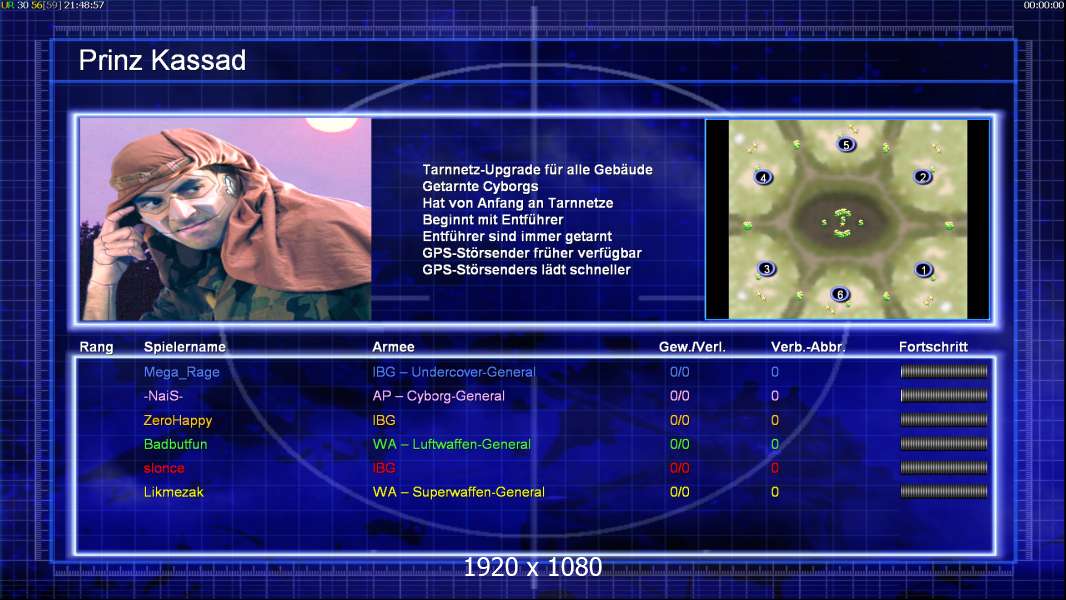Click 'Entführer sind immer getarnt' line

(517, 236)
